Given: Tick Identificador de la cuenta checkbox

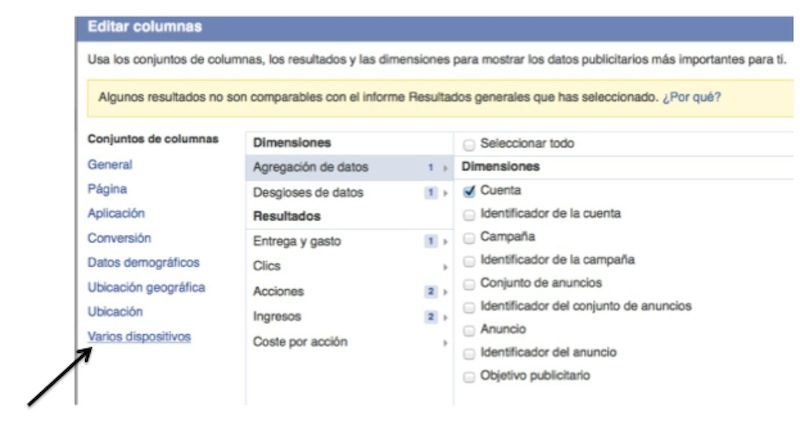Looking at the screenshot, I should click(x=469, y=215).
